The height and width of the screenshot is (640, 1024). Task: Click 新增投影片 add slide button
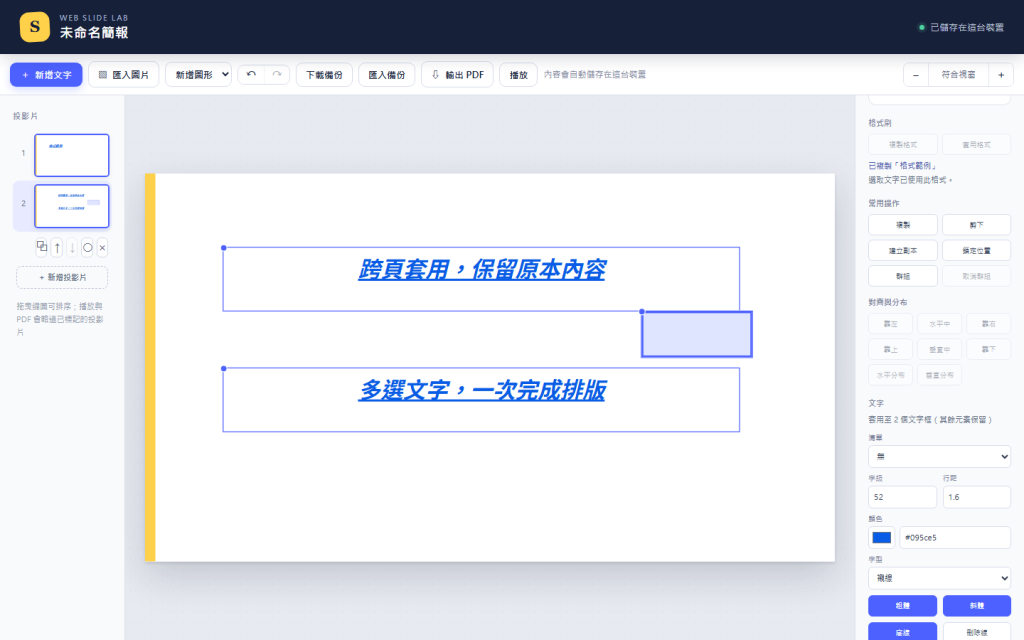(62, 277)
